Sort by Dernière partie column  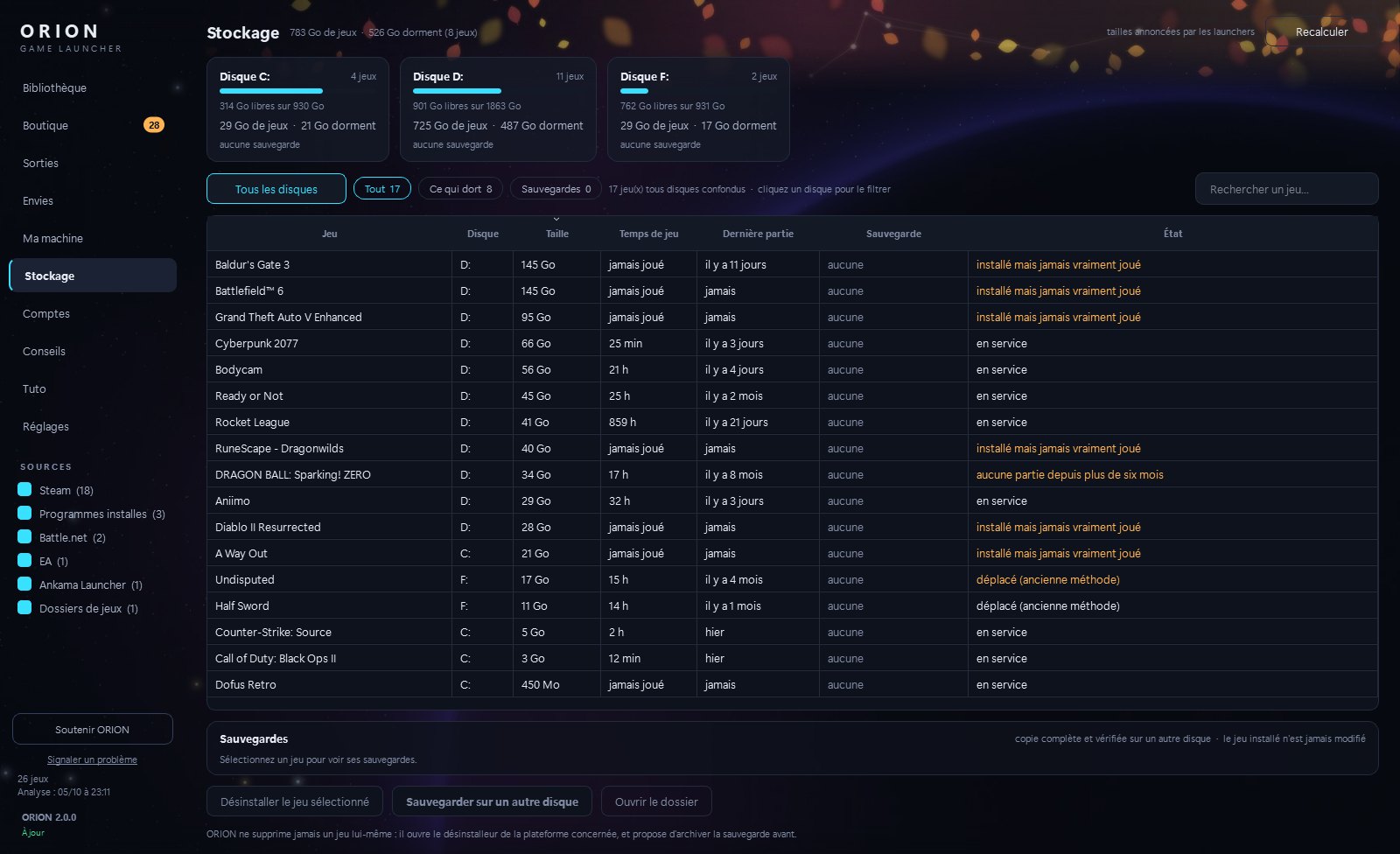(x=758, y=234)
